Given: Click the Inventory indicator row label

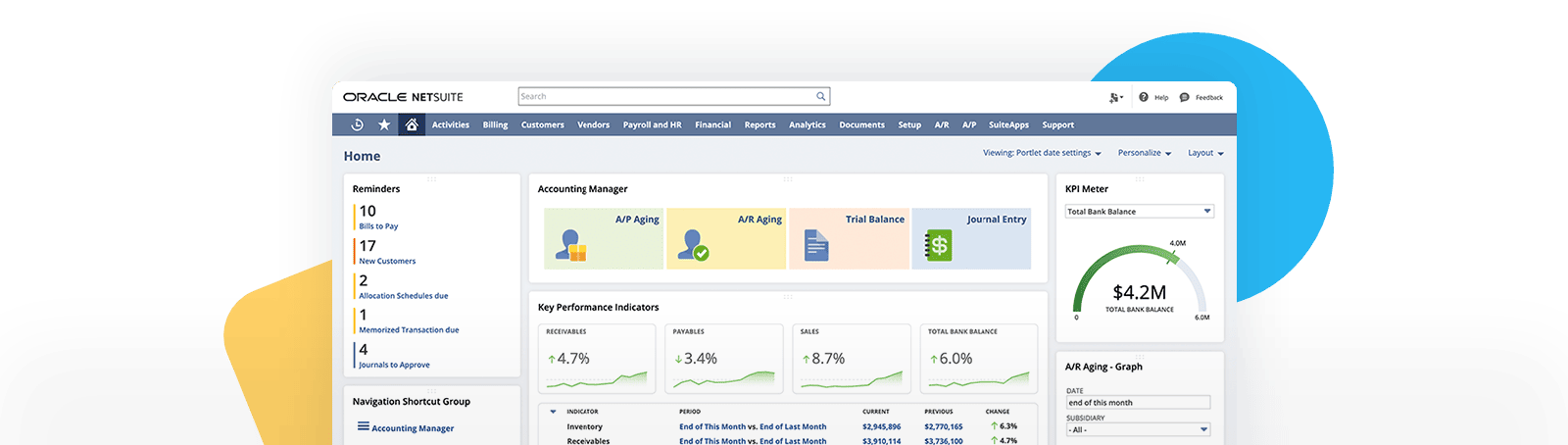Looking at the screenshot, I should pyautogui.click(x=584, y=426).
